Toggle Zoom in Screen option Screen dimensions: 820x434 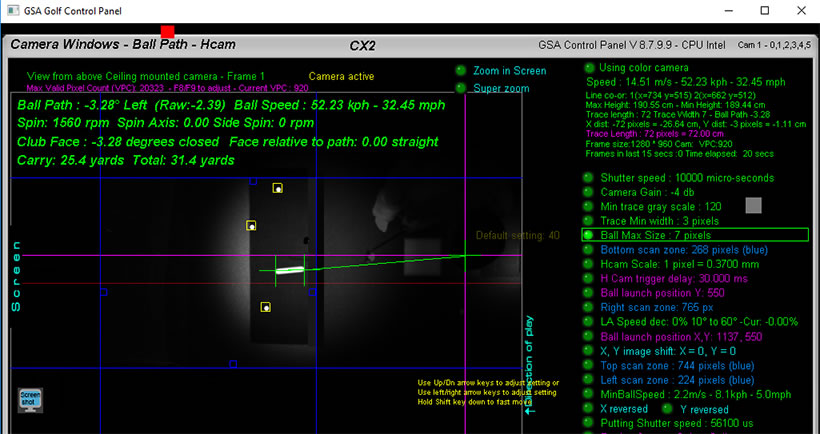tap(461, 71)
